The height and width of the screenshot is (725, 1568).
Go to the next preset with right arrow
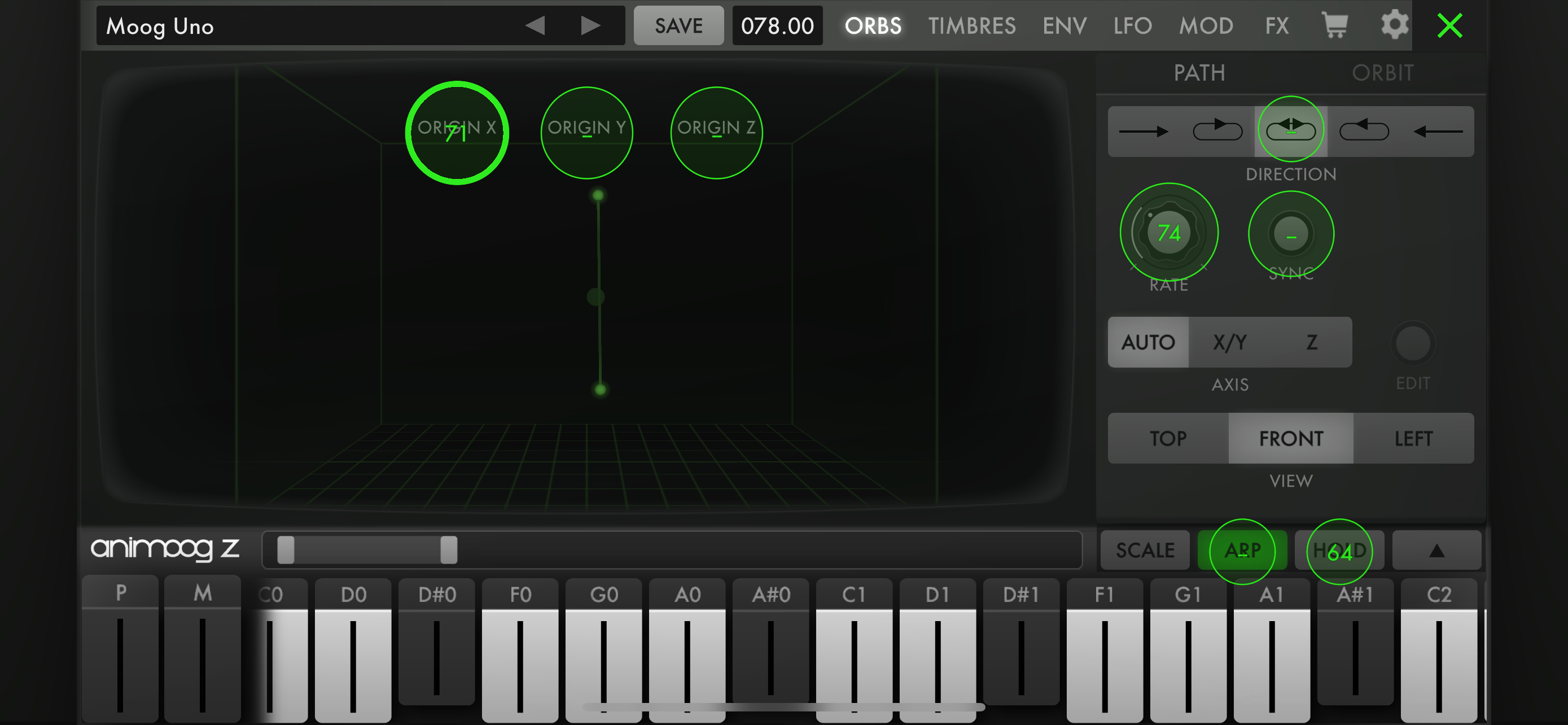tap(590, 25)
